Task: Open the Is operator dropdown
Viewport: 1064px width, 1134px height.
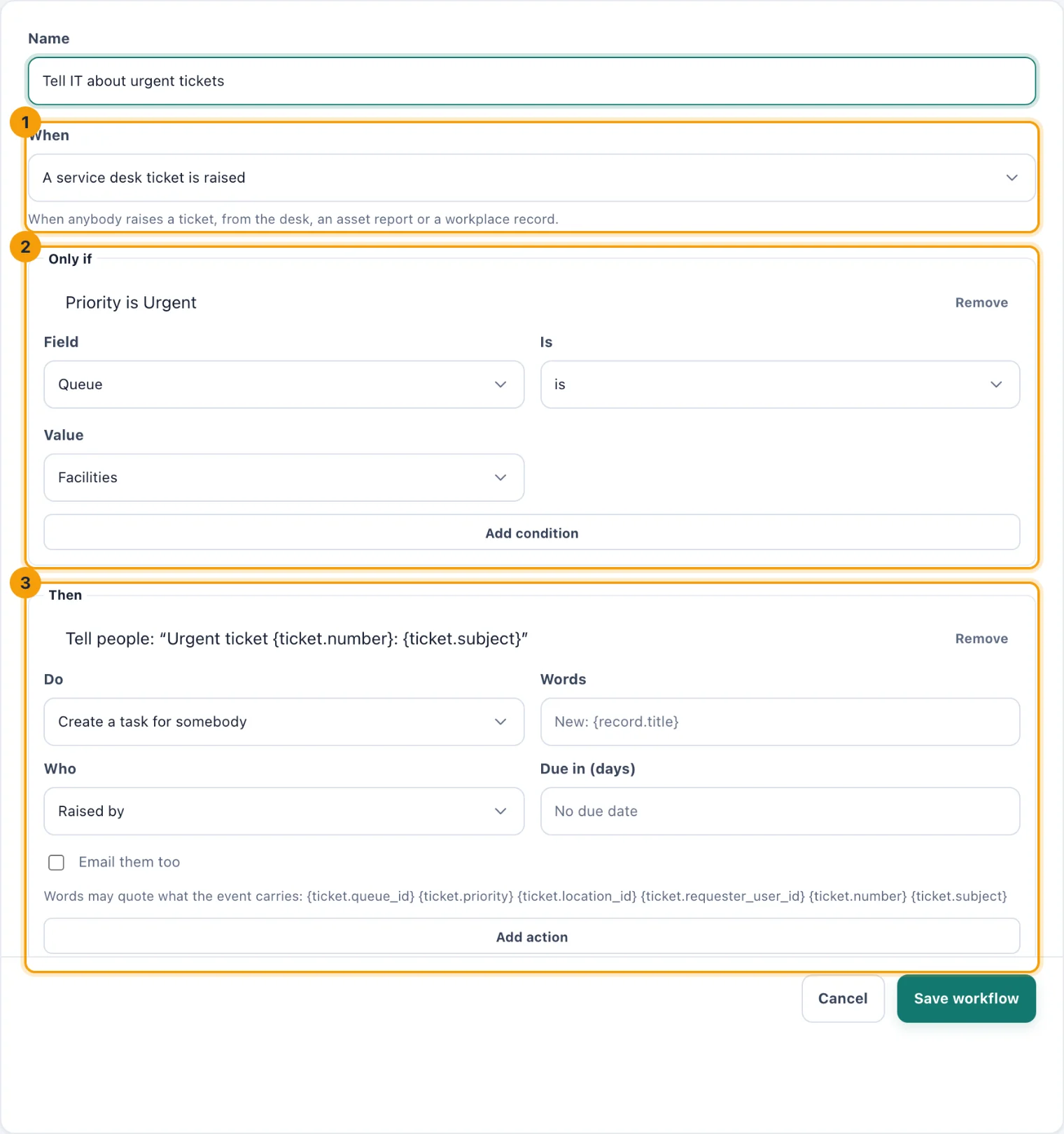Action: click(780, 384)
